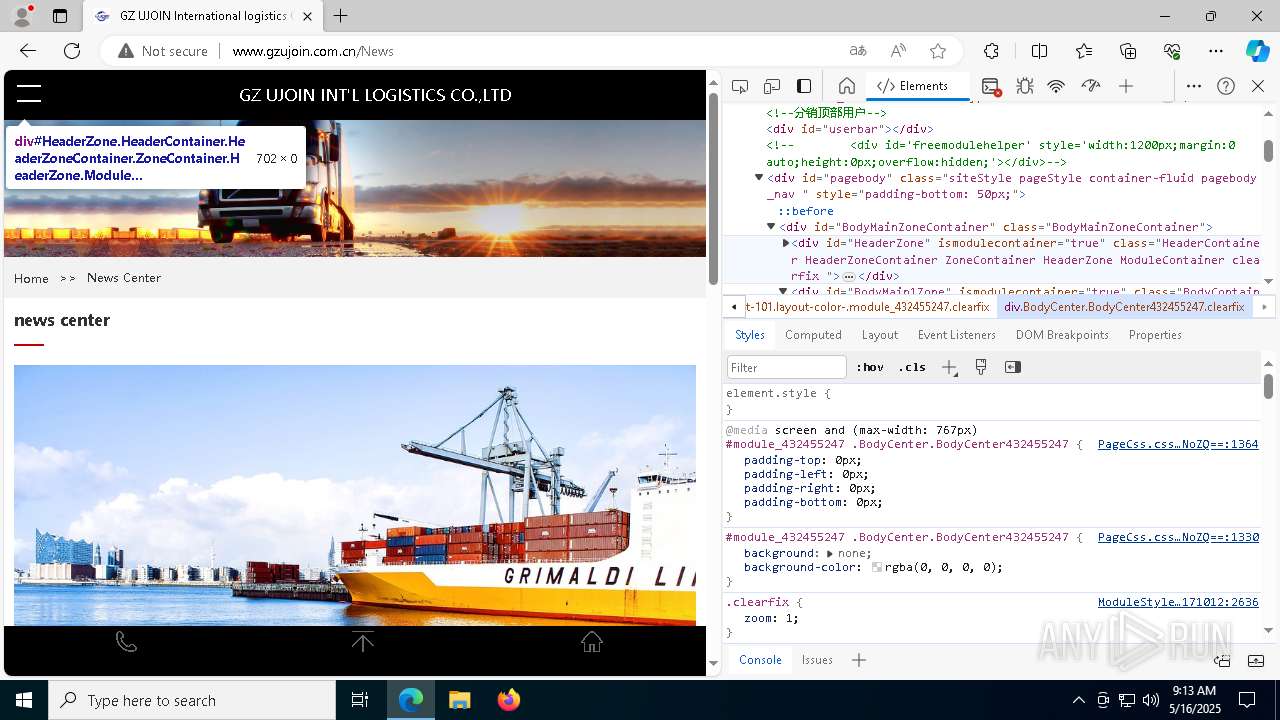Toggle rendering emulations paintbrush icon
Screen dimensions: 1280x720
[x=981, y=367]
